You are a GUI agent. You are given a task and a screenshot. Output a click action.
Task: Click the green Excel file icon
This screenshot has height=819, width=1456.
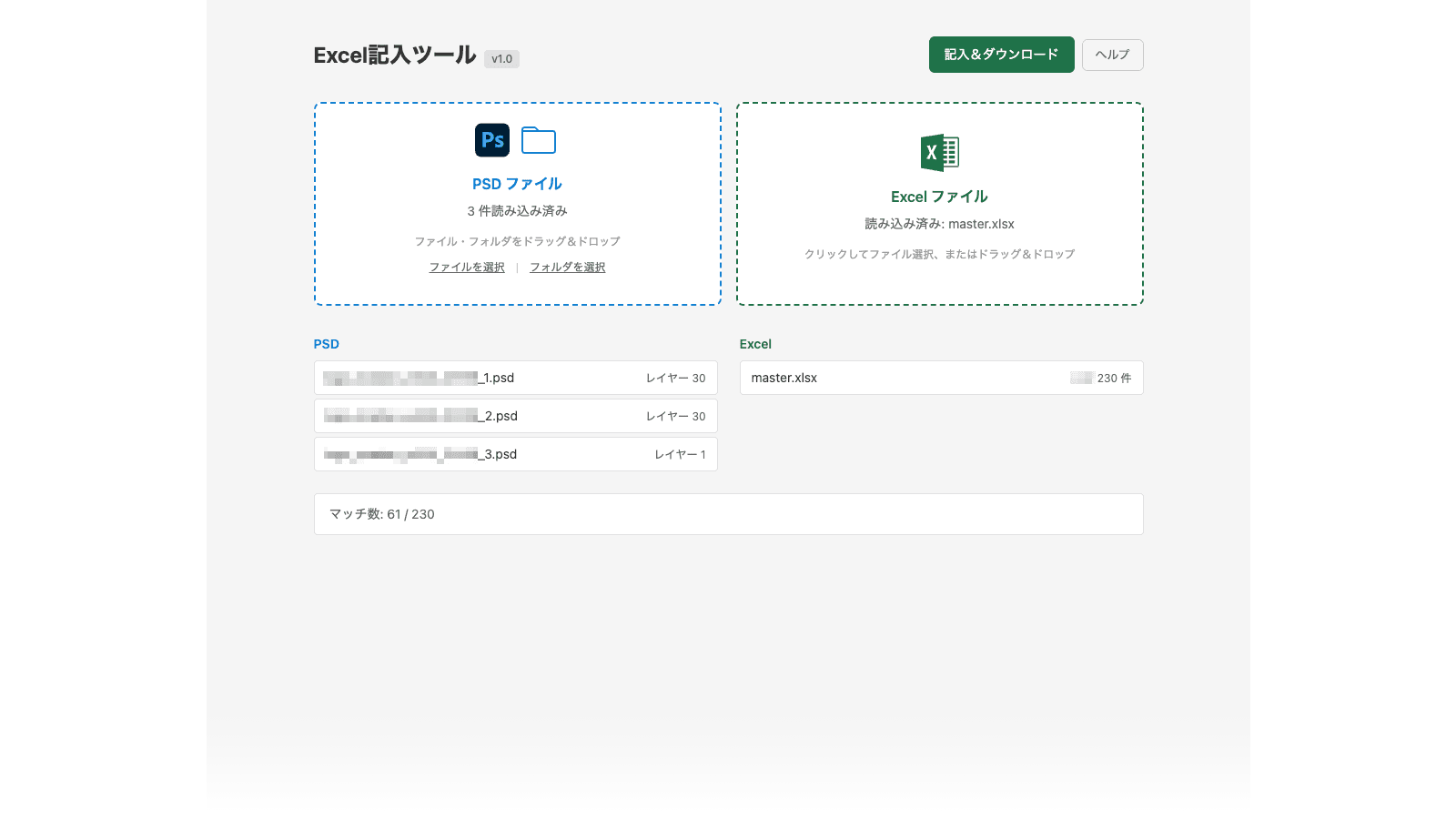[940, 153]
